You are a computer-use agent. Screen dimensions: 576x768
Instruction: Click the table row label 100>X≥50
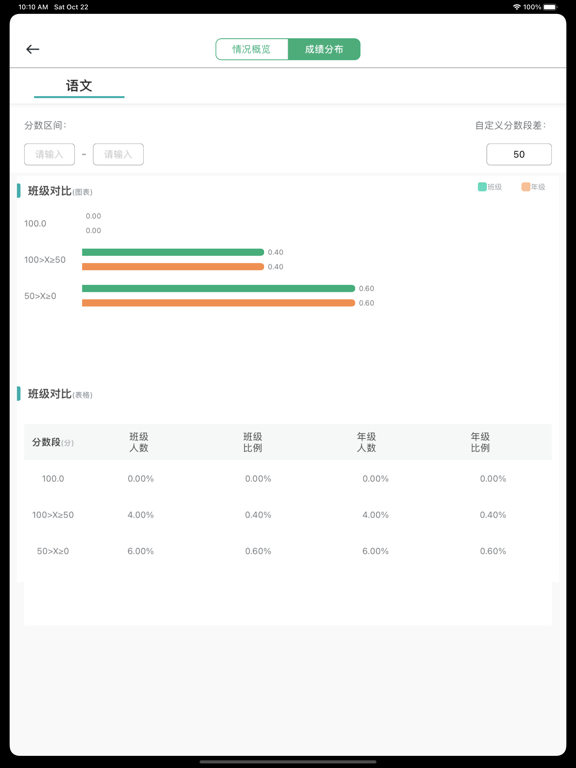coord(53,515)
